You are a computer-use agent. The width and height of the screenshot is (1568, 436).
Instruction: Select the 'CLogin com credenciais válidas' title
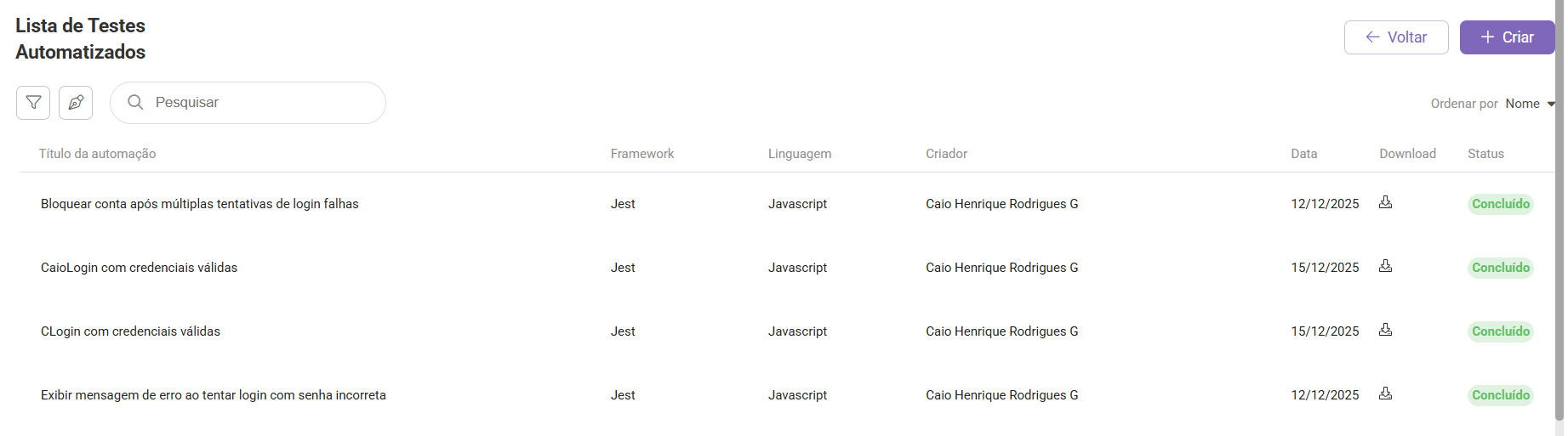tap(130, 331)
